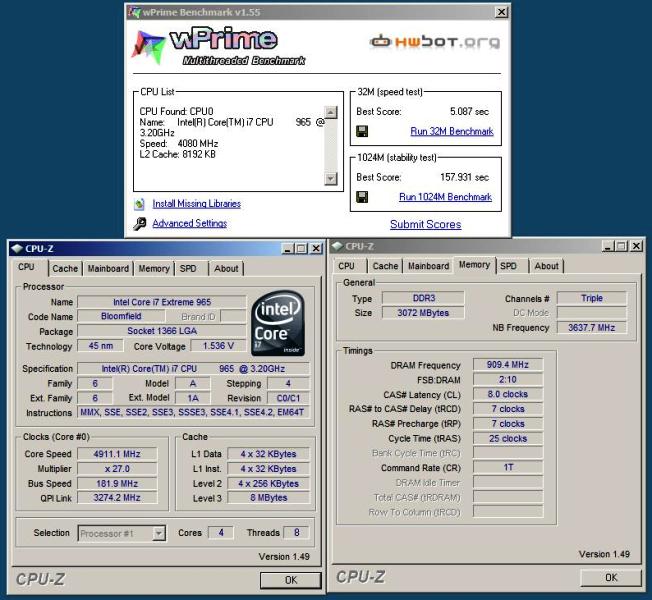The image size is (652, 600).
Task: Click the Bus Speed 181.9 MHz field
Action: (117, 484)
